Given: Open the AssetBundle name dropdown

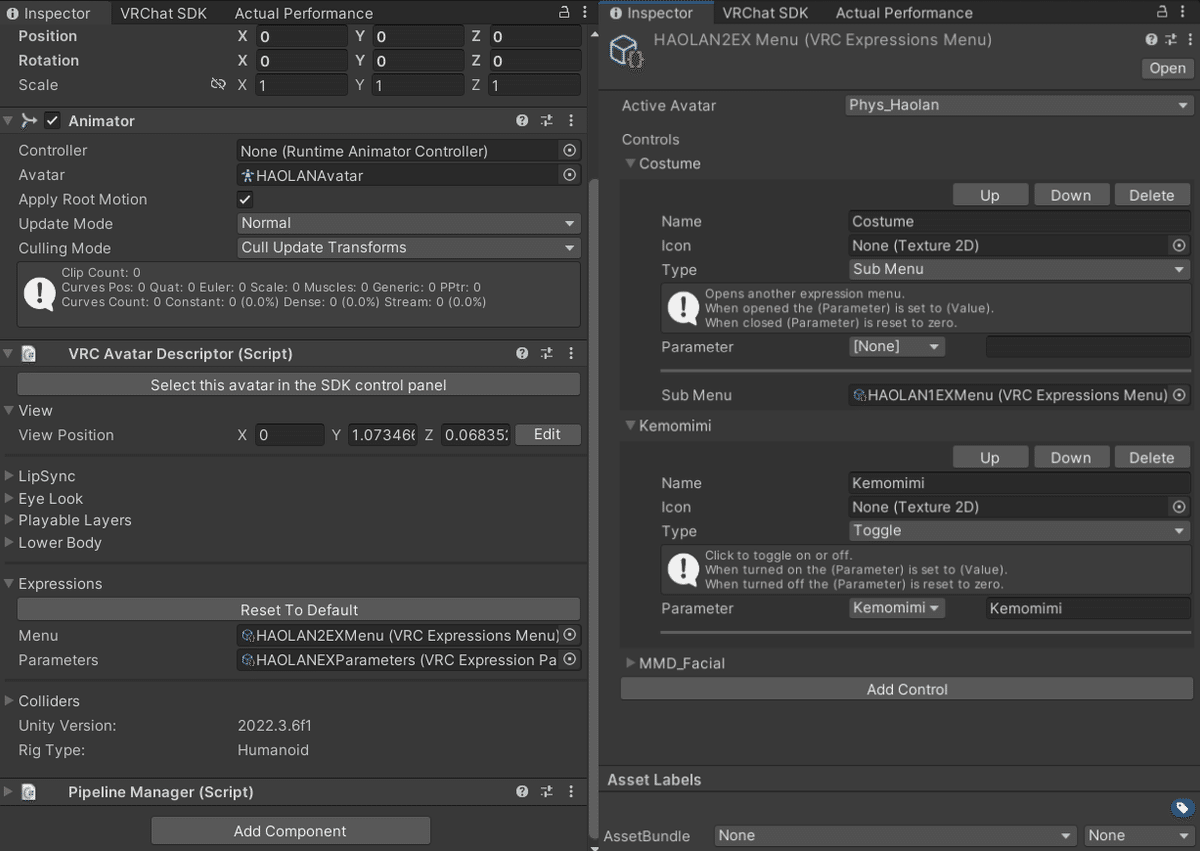Looking at the screenshot, I should point(897,835).
